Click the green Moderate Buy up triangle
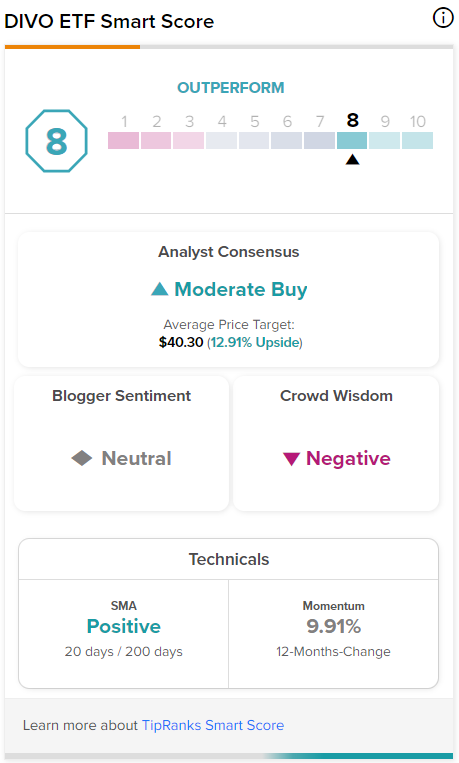Viewport: 459px width, 763px height. (160, 289)
